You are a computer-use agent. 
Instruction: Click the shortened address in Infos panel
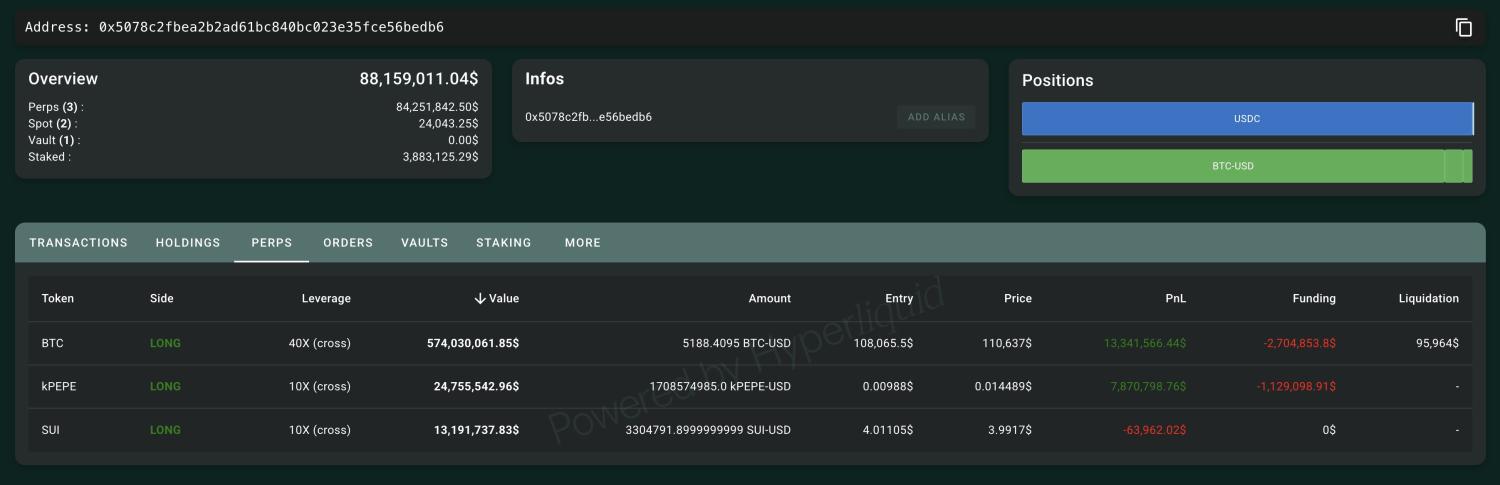pyautogui.click(x=588, y=117)
